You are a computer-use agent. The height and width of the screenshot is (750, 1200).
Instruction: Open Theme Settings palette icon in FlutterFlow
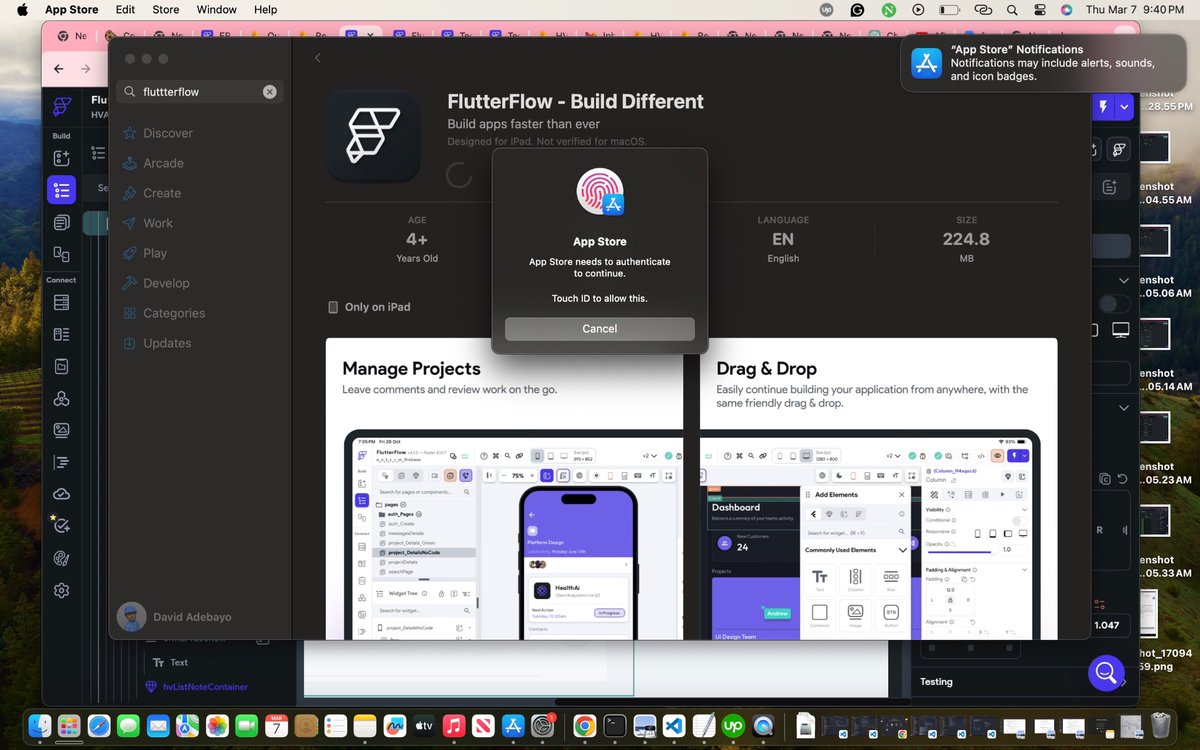61,558
